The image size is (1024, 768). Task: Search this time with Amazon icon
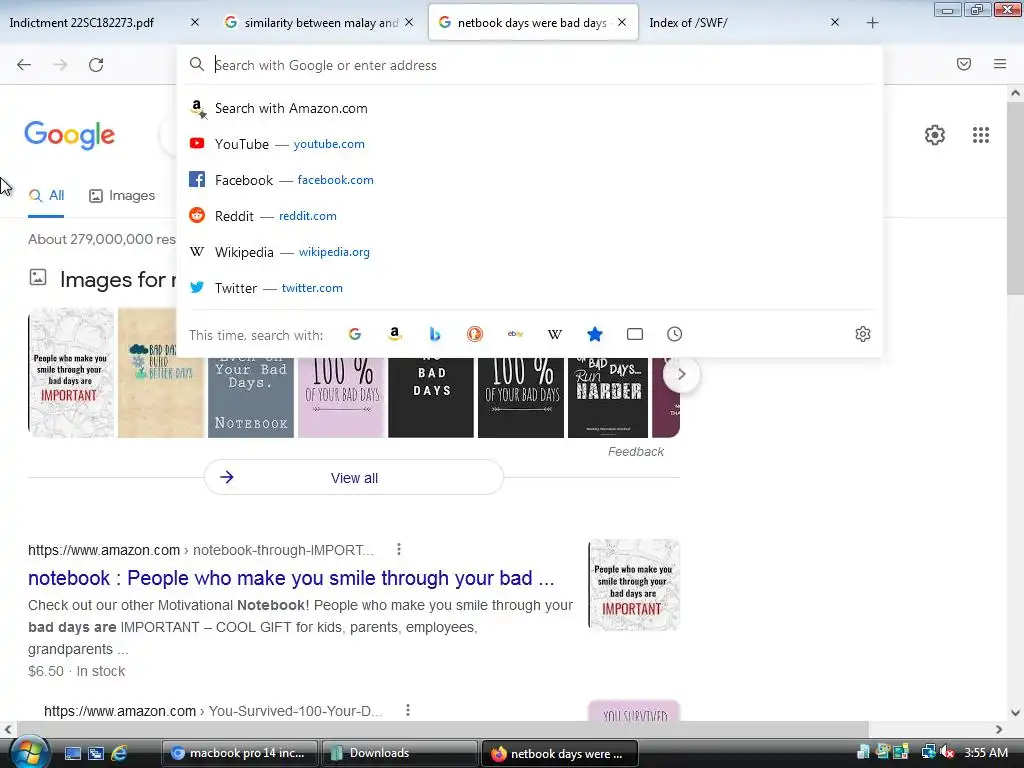point(394,334)
